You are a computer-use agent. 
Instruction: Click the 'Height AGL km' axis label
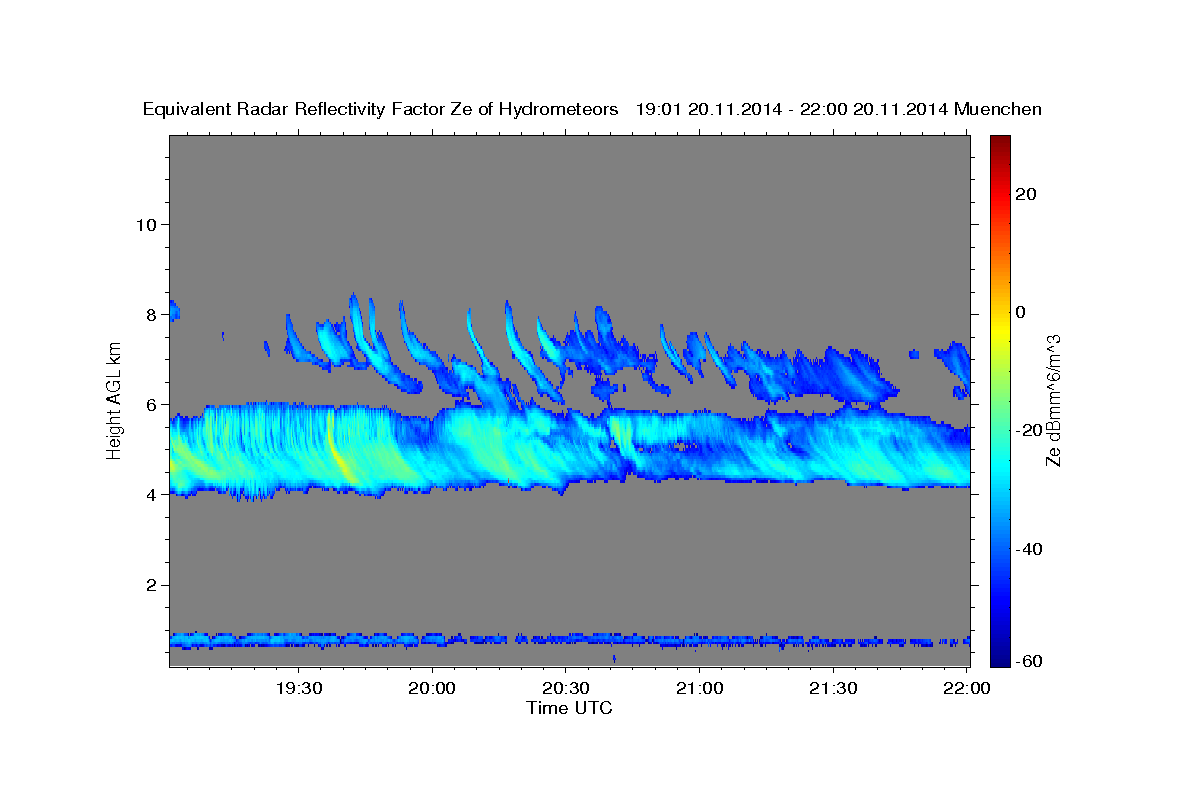[115, 400]
